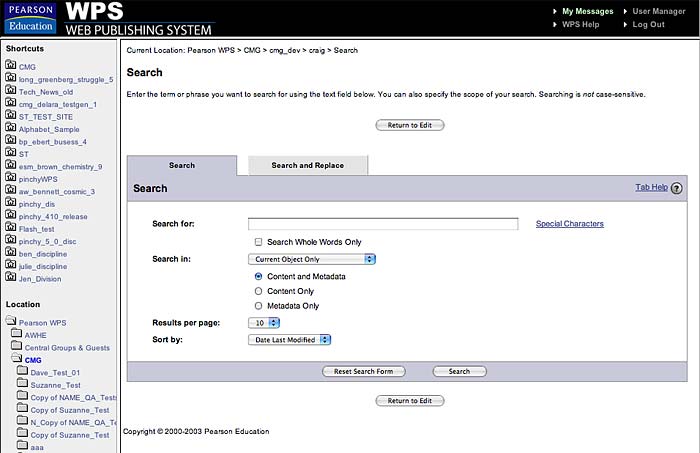The width and height of the screenshot is (700, 453).
Task: Collapse the open Pearson WPS root folder
Action: (11, 321)
